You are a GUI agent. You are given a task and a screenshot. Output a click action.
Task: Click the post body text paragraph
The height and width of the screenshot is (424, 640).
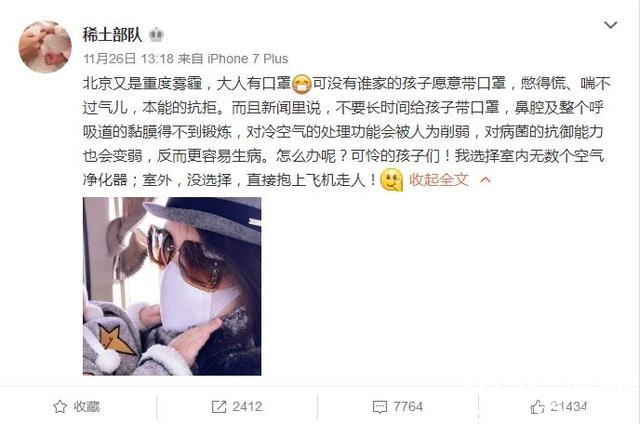pos(347,131)
